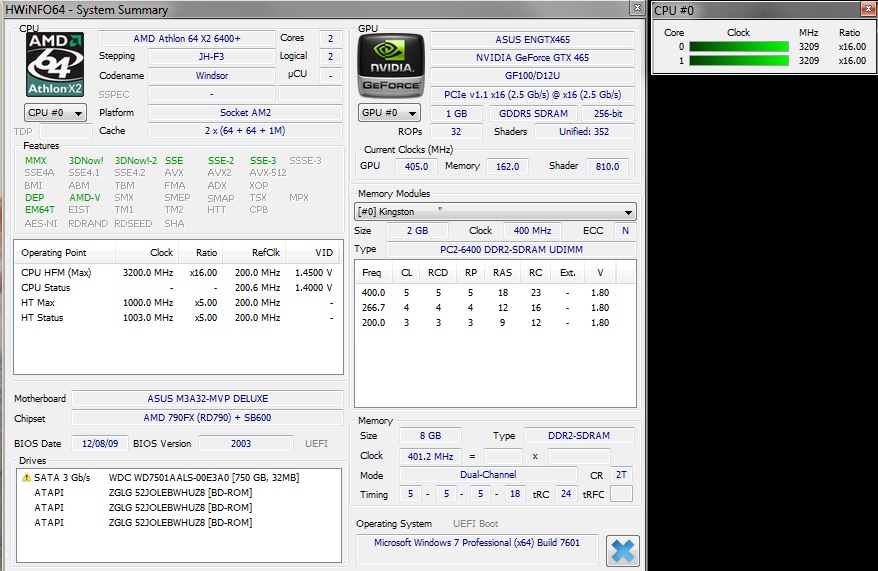
Task: Click the cache value 2 x (64 + 64 + 1M)
Action: 245,130
